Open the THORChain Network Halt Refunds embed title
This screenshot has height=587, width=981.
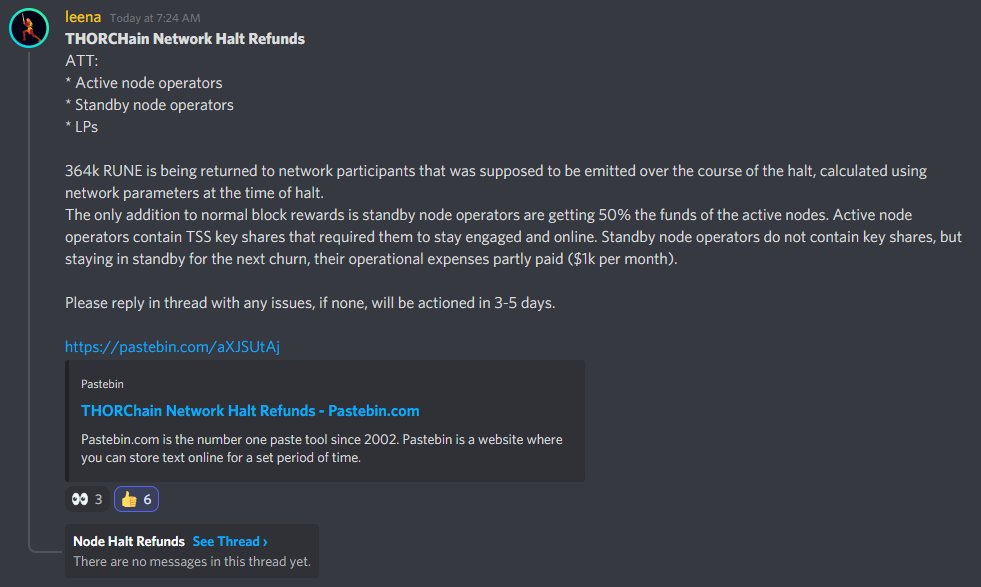tap(250, 411)
